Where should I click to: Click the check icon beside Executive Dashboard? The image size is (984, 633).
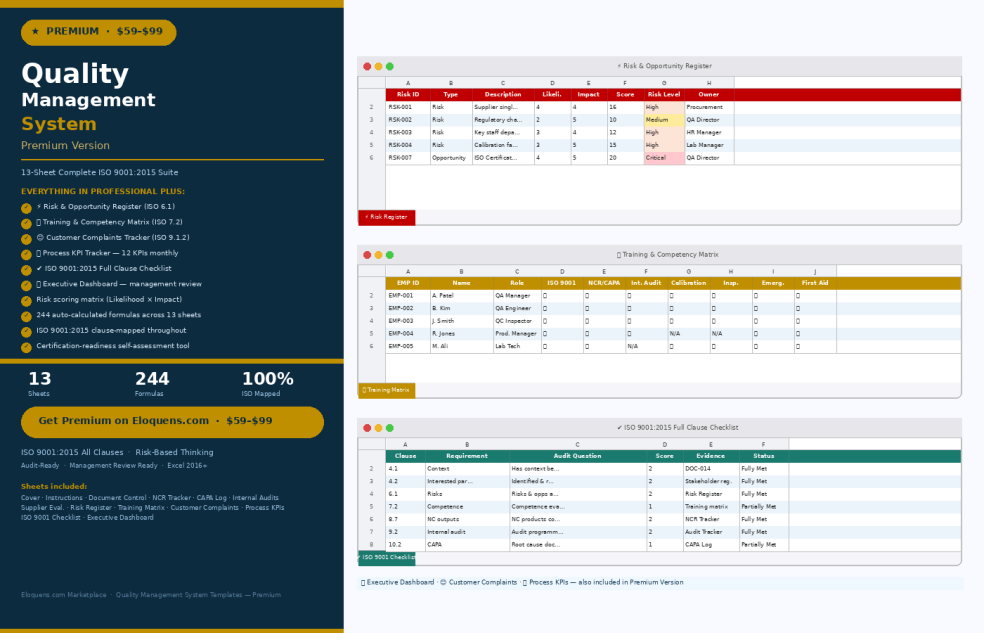pos(26,285)
